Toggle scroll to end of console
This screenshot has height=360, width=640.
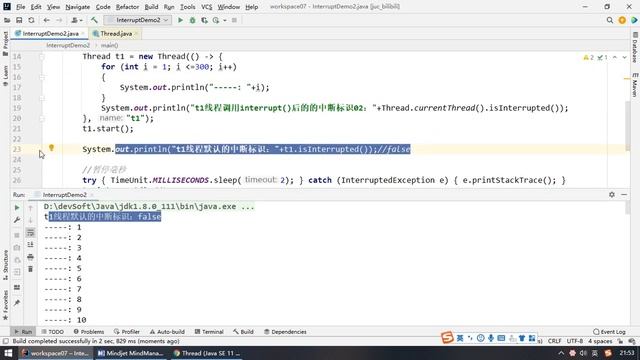tap(31, 244)
